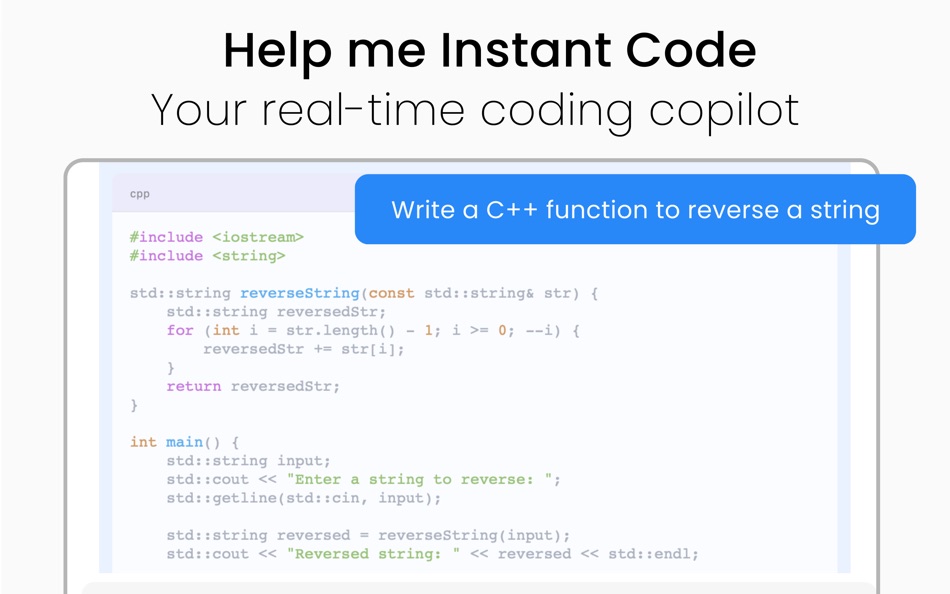Viewport: 950px width, 594px height.
Task: Click the 'Help me Instant Code' heading
Action: coord(490,50)
